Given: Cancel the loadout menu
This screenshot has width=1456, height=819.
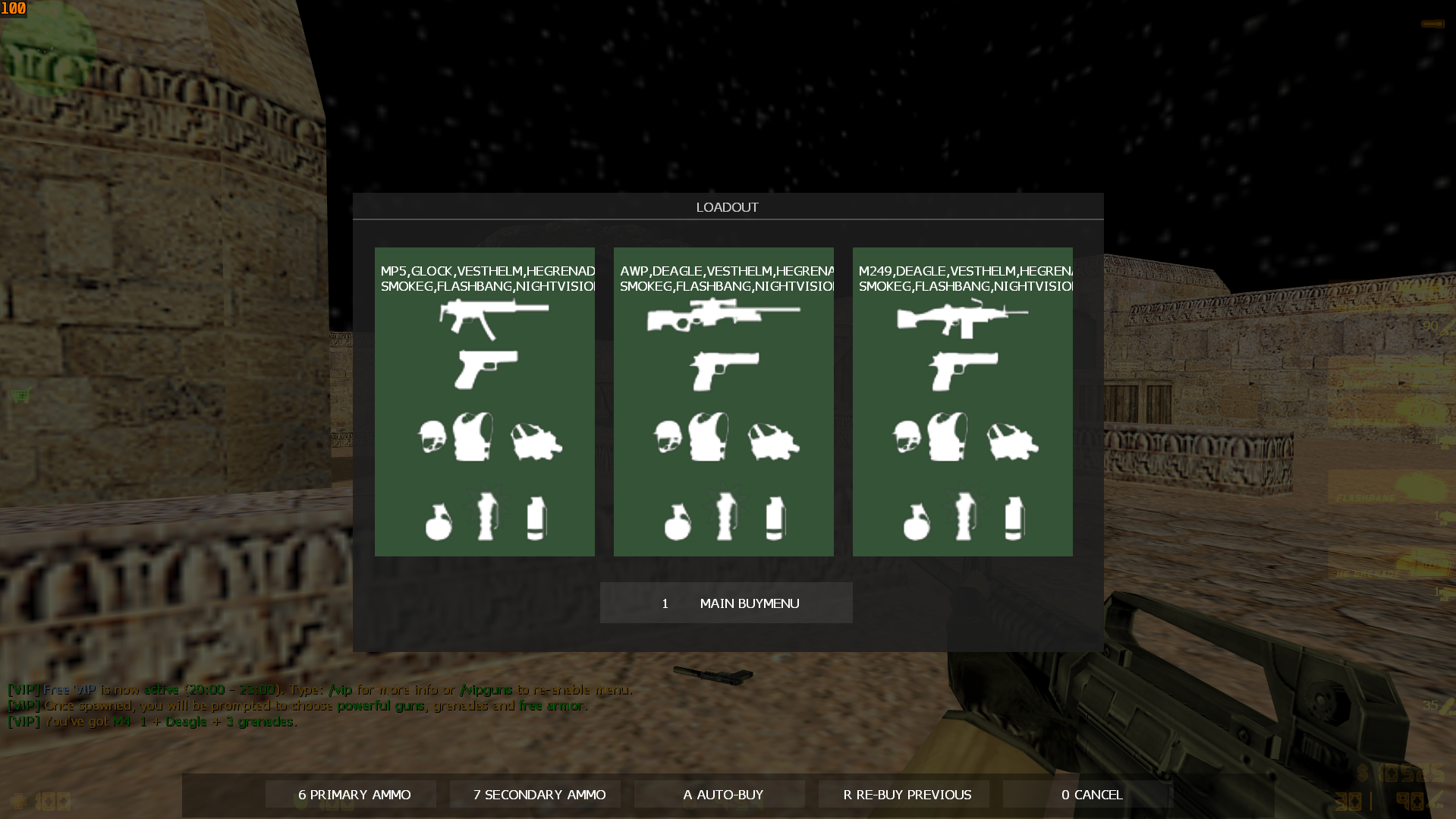Looking at the screenshot, I should [x=1091, y=795].
